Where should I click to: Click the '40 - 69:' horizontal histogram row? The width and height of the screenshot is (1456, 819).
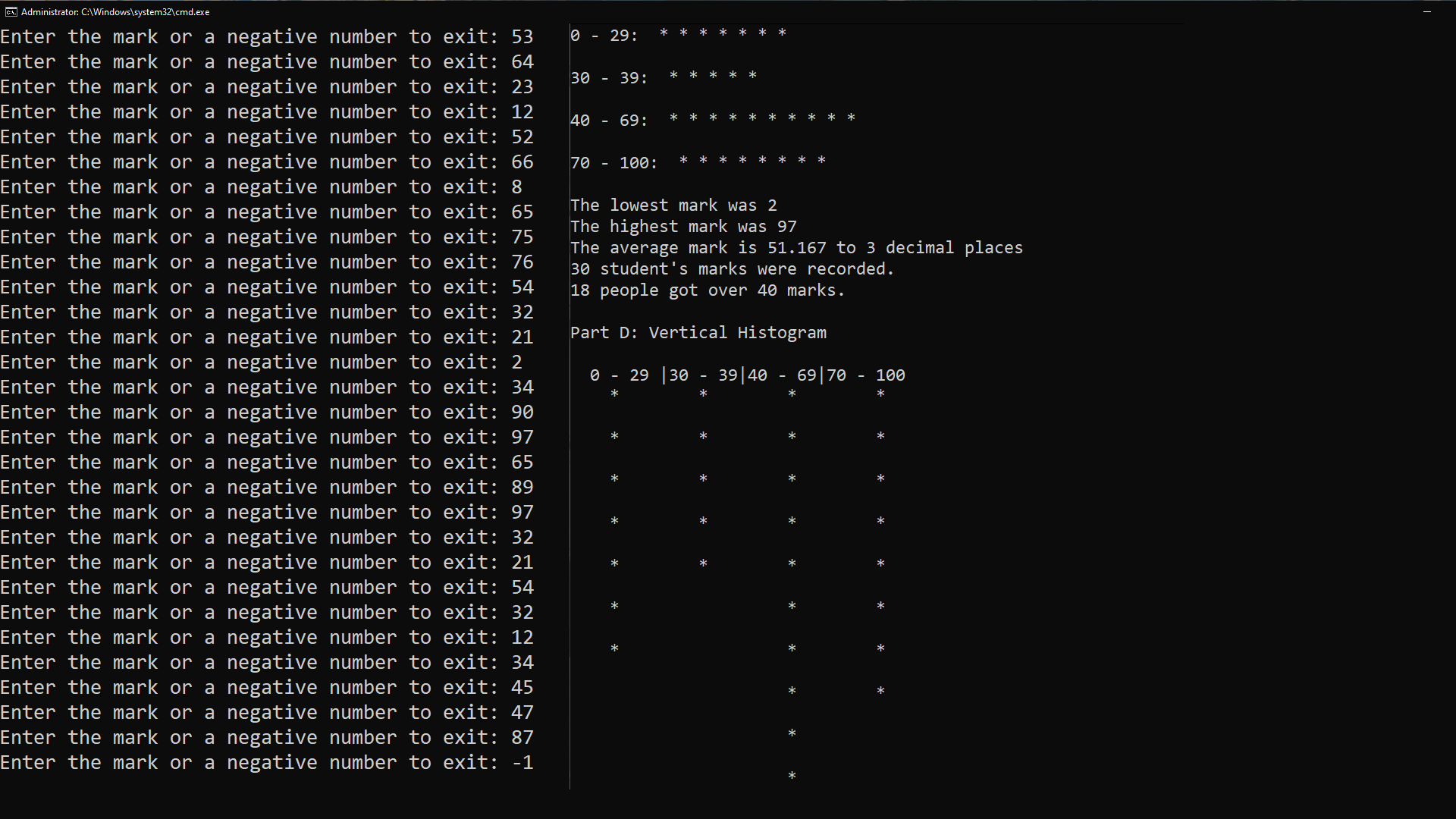pos(713,120)
